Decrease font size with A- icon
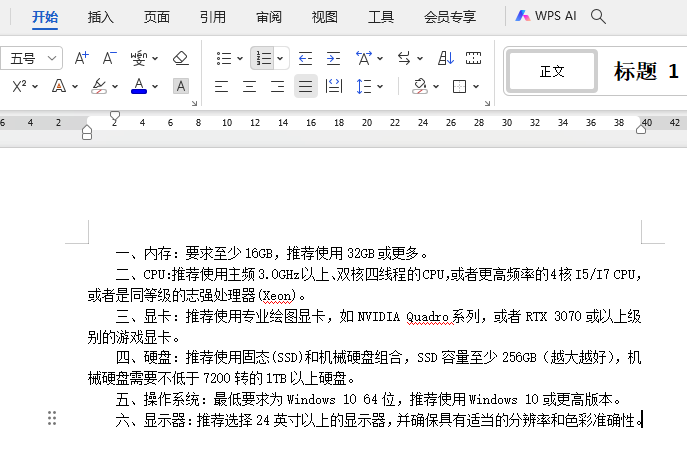Screen dimensions: 687x471 109,58
